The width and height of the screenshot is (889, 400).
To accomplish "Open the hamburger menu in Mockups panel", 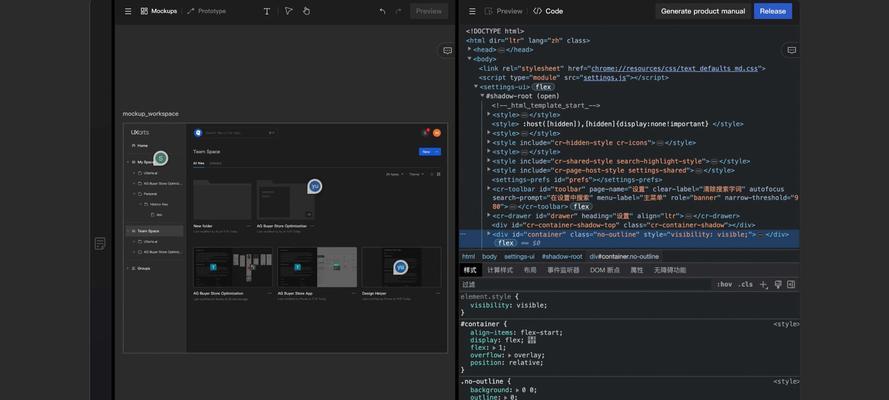I will point(128,11).
